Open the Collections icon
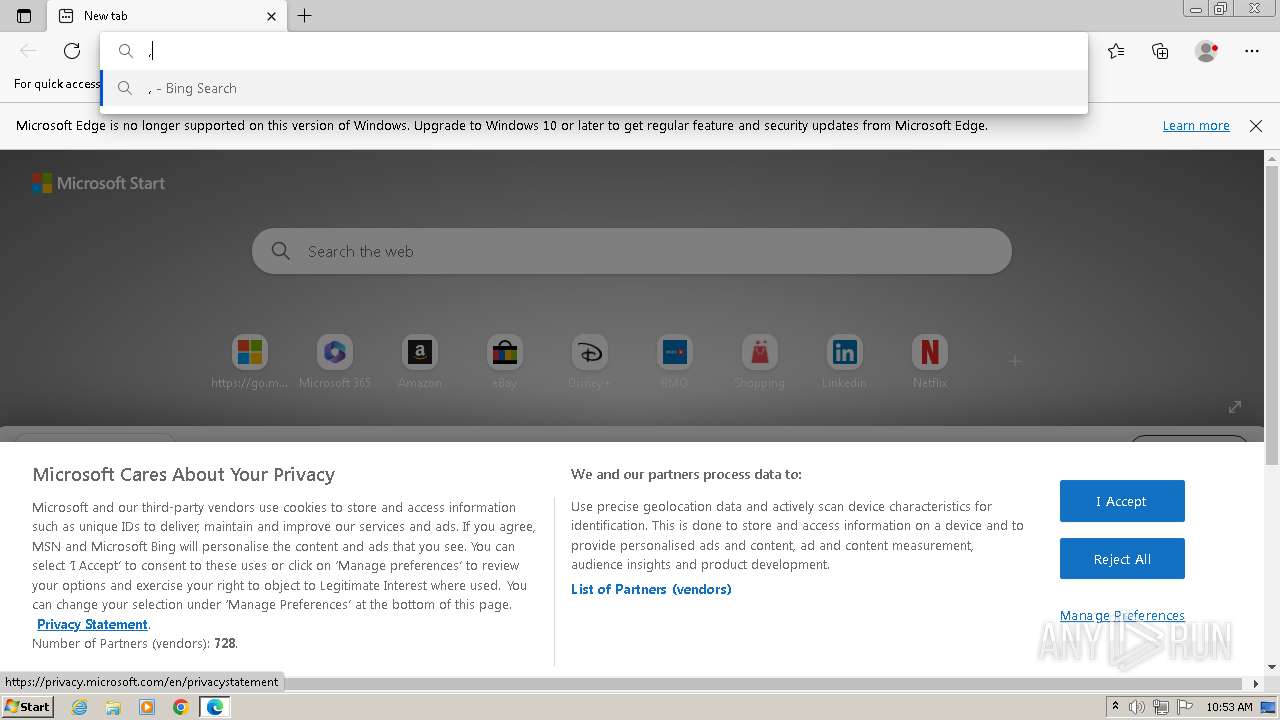Image resolution: width=1280 pixels, height=720 pixels. click(1160, 51)
